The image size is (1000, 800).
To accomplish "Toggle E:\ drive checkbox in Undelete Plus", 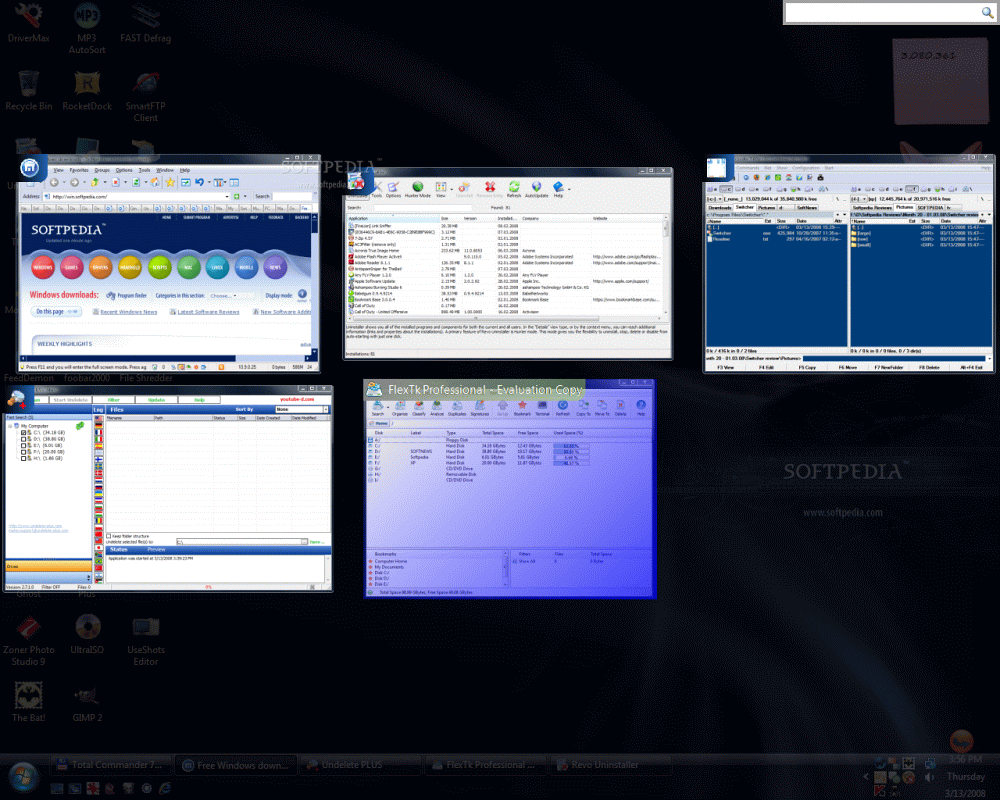I will 24,445.
